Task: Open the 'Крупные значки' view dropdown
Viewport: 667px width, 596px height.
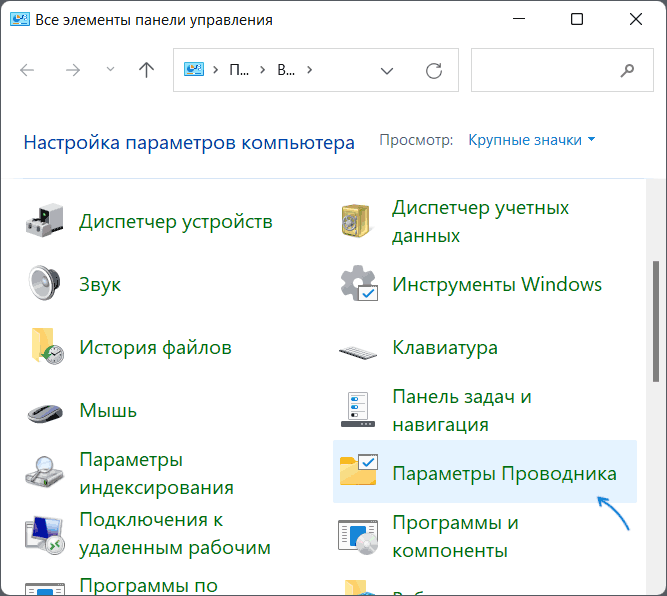Action: 531,140
